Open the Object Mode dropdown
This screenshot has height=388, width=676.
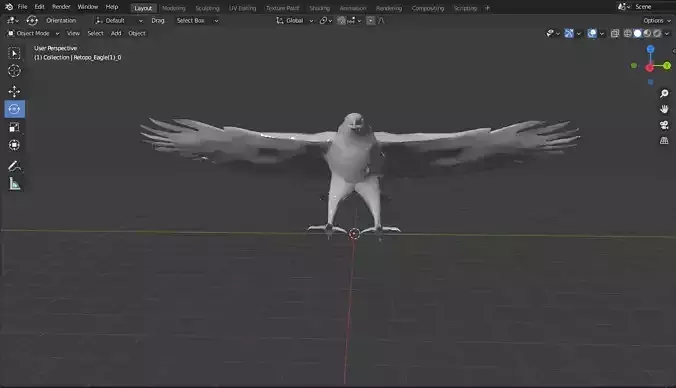(33, 33)
